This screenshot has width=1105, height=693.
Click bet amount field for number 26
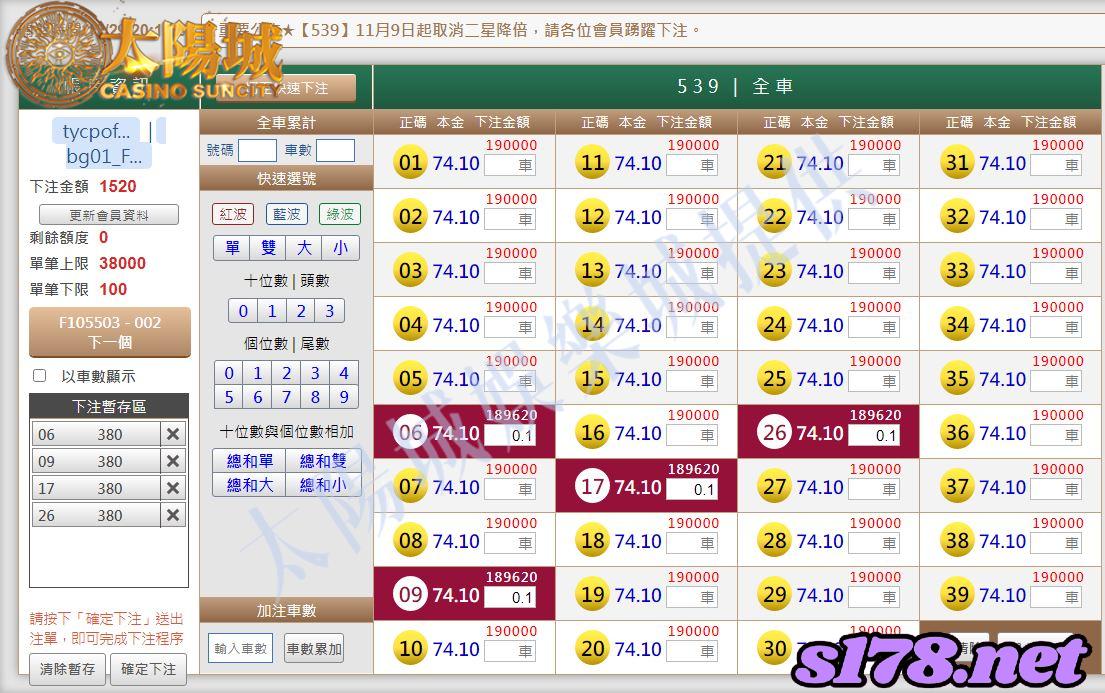[x=874, y=435]
